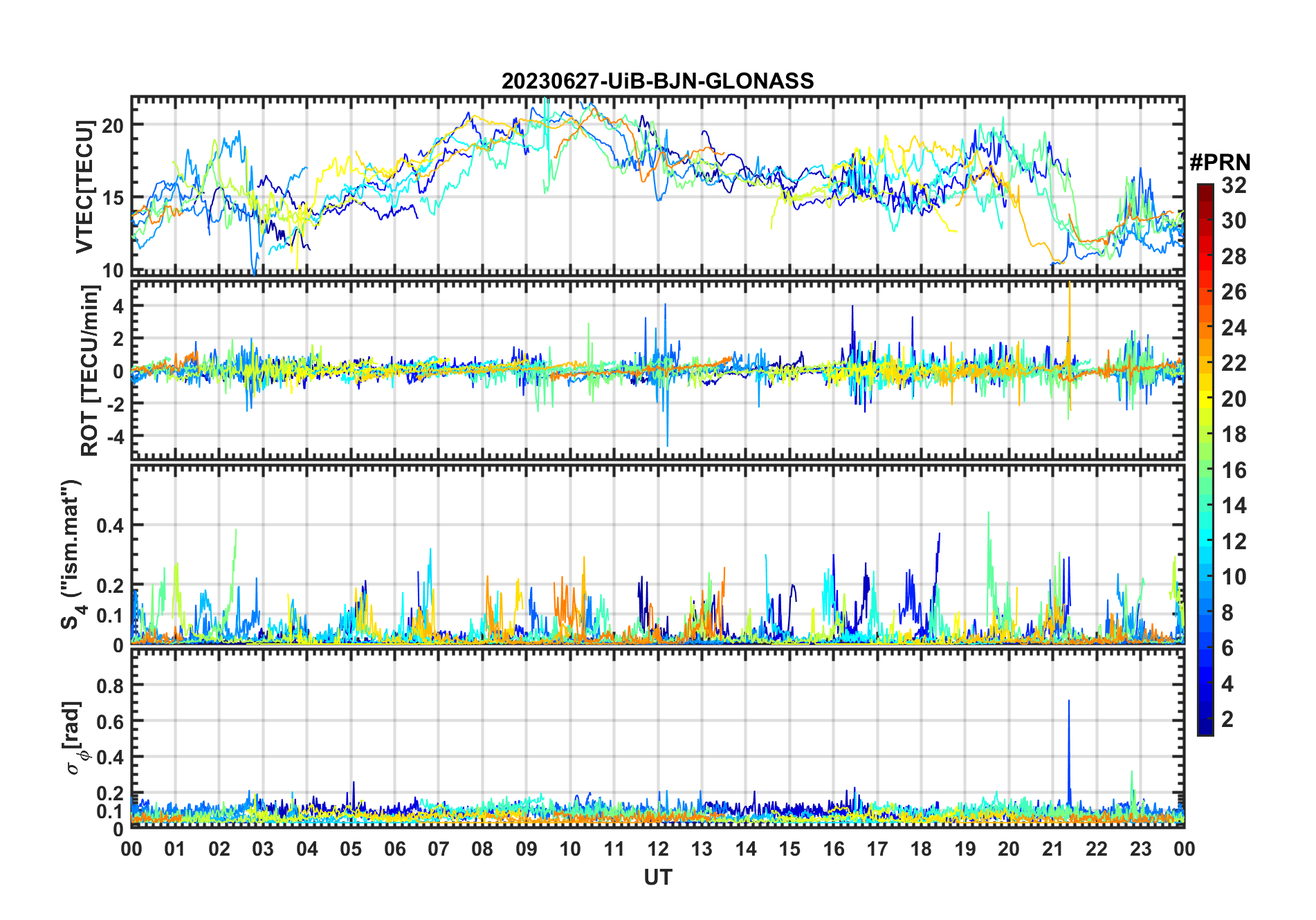Click the VTEC y-axis tick 20

113,125
